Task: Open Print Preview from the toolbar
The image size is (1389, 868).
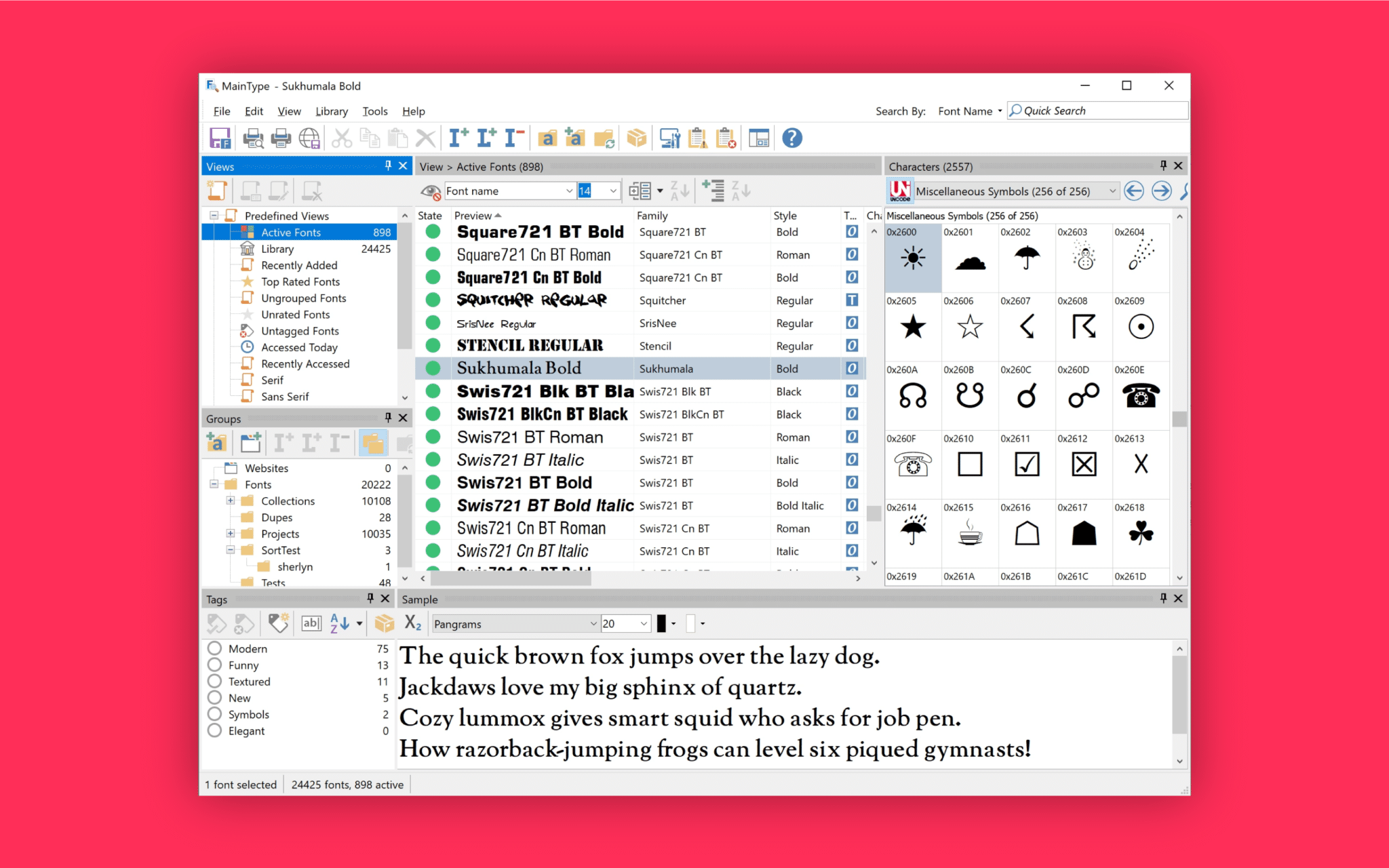Action: point(253,138)
